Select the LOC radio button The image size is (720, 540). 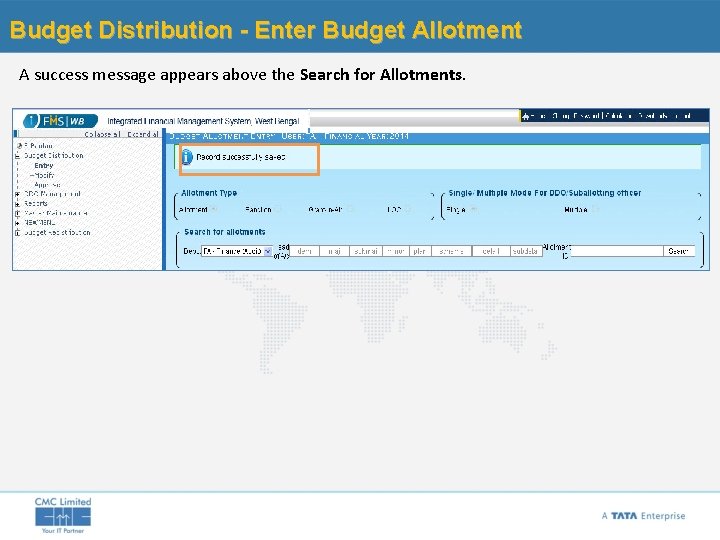click(x=408, y=209)
